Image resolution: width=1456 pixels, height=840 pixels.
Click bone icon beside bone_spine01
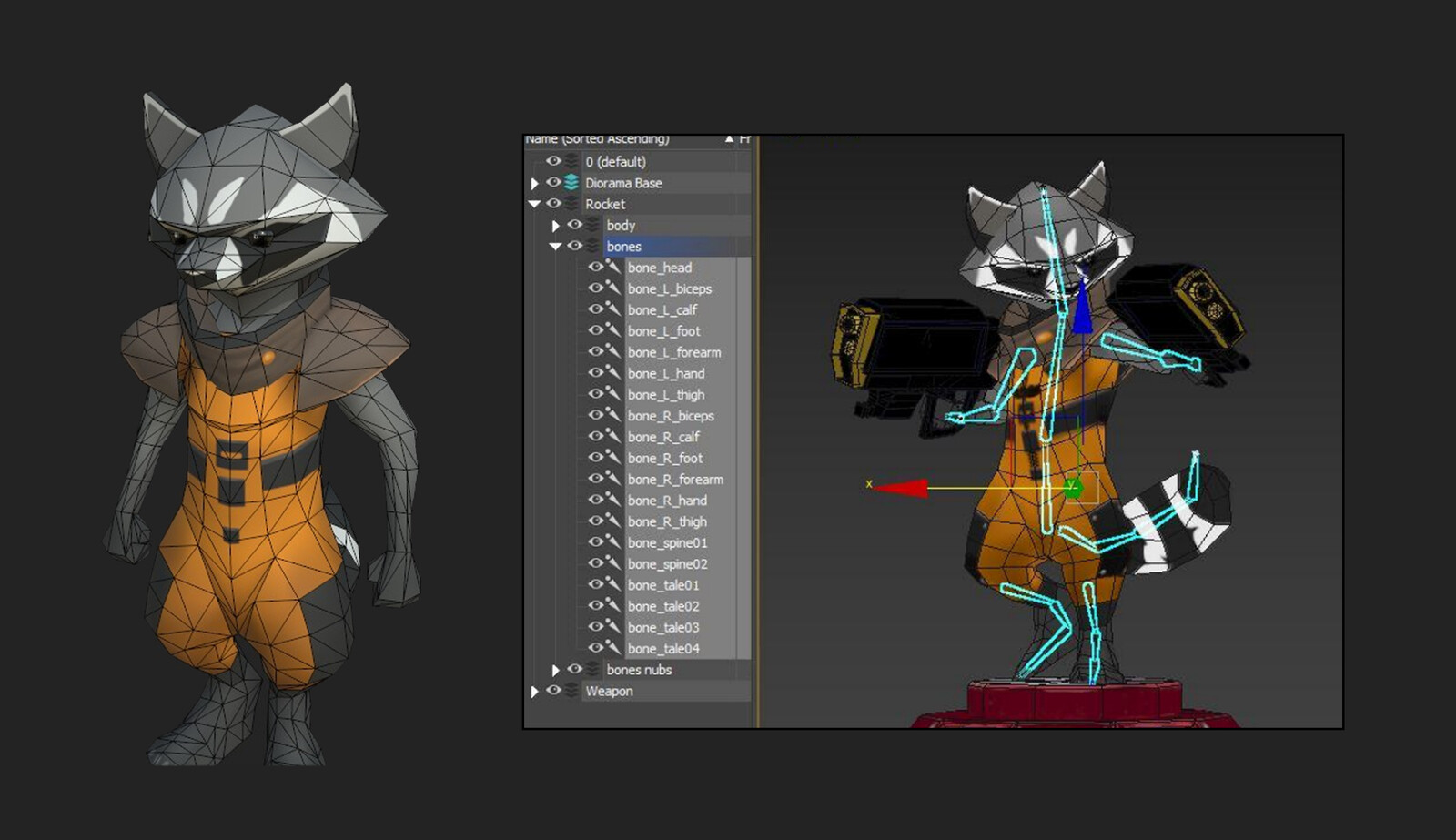click(x=613, y=542)
